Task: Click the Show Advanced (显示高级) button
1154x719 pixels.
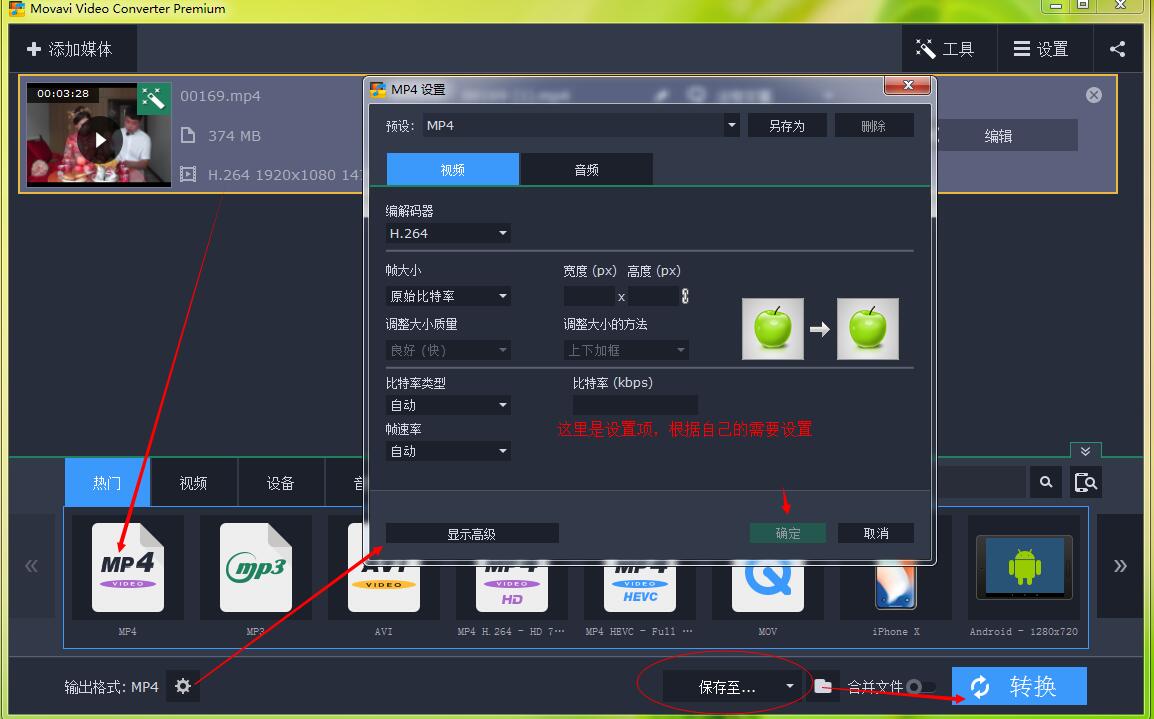Action: click(472, 534)
